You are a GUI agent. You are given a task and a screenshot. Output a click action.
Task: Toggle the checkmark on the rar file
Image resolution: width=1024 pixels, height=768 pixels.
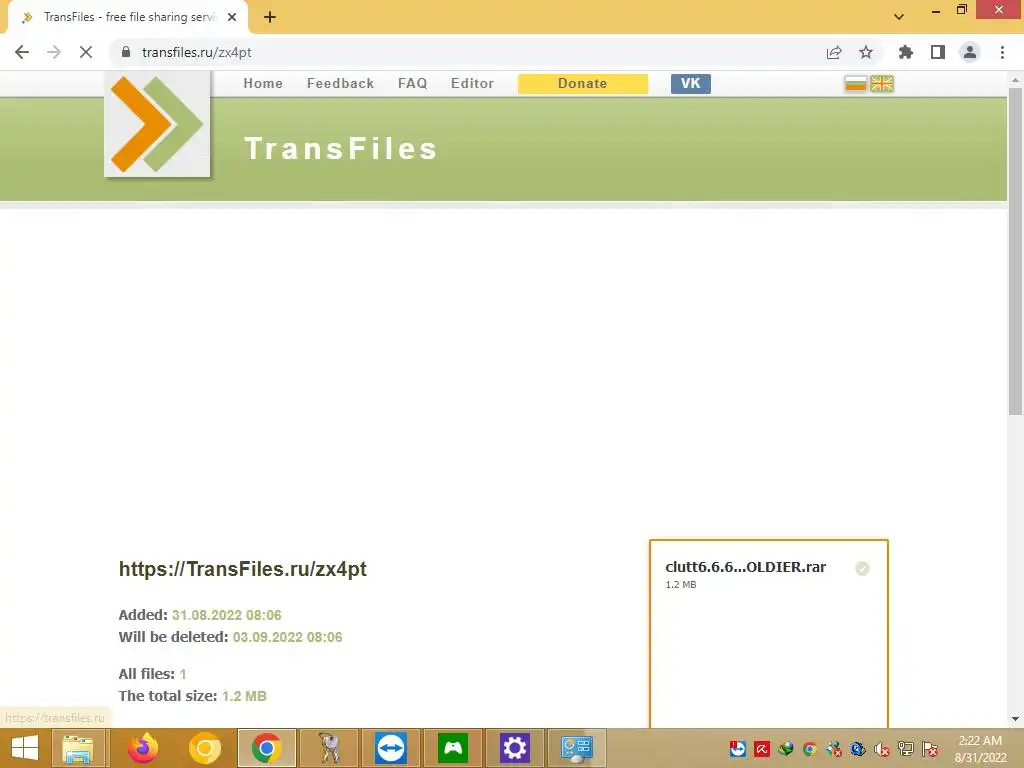[x=862, y=568]
